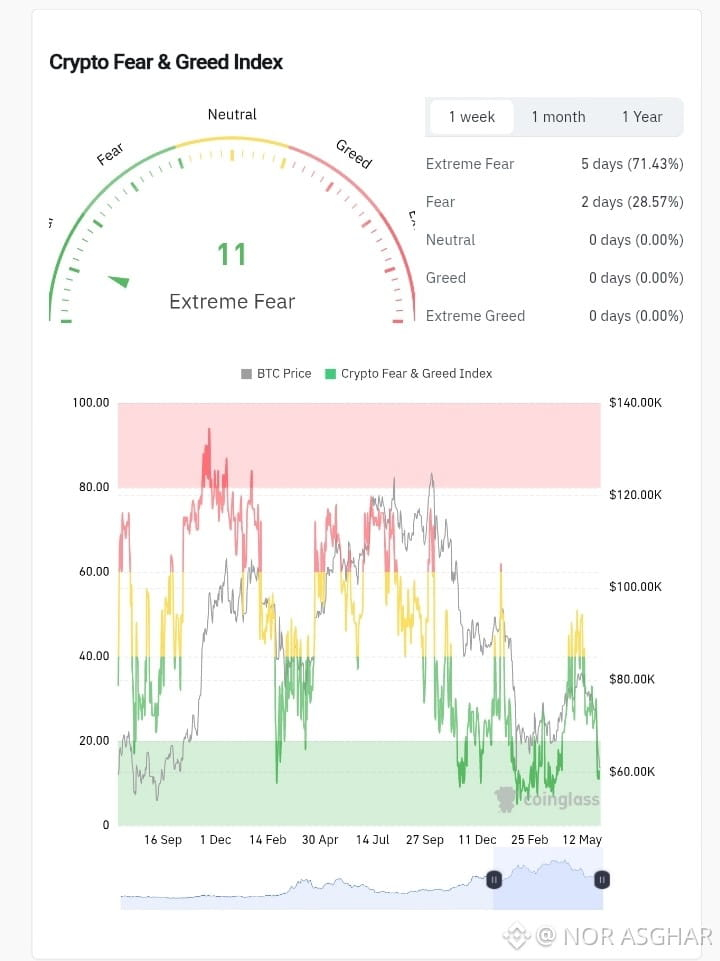
Task: Click the Greed label on the gauge
Action: (354, 154)
